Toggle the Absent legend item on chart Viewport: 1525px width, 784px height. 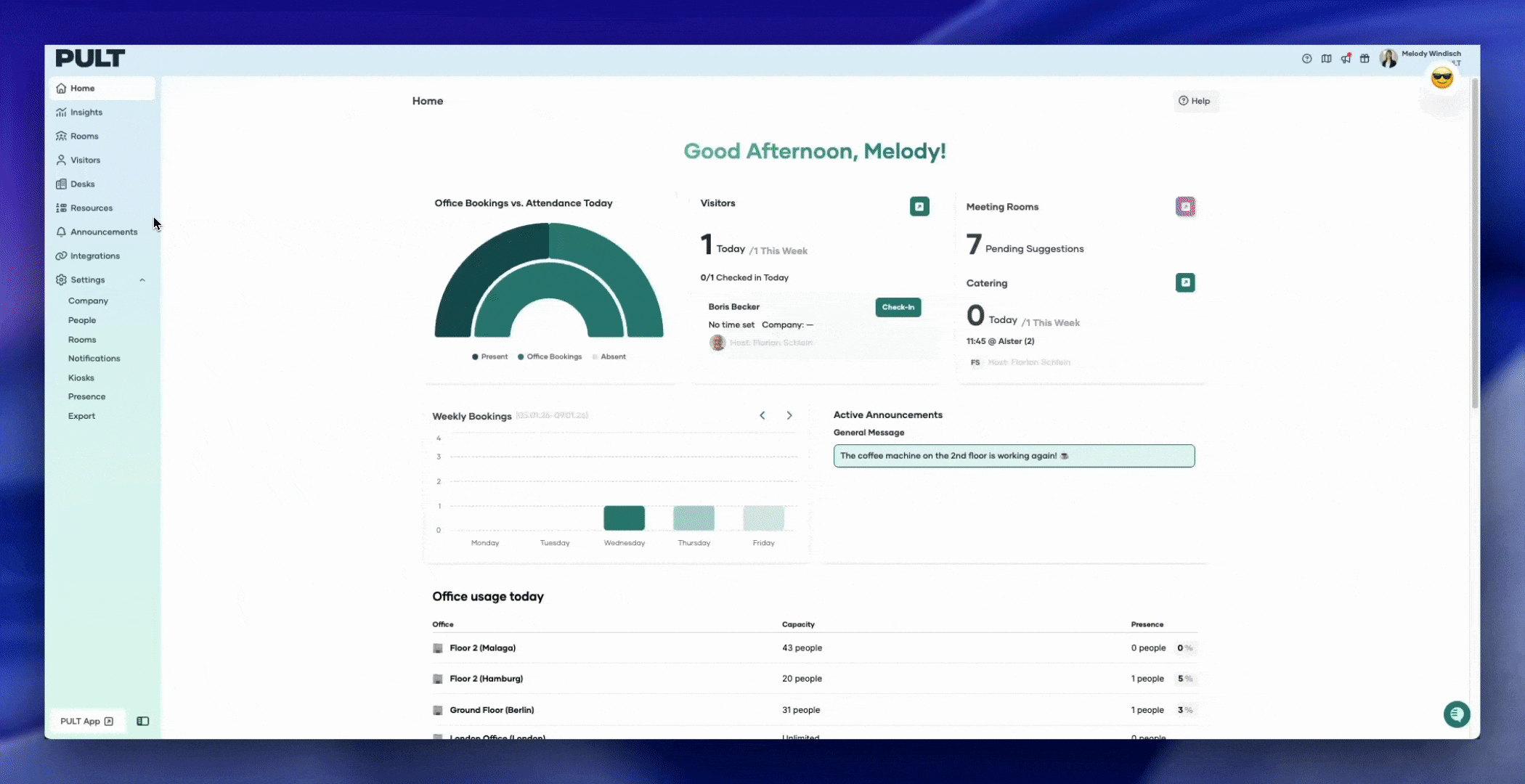609,356
